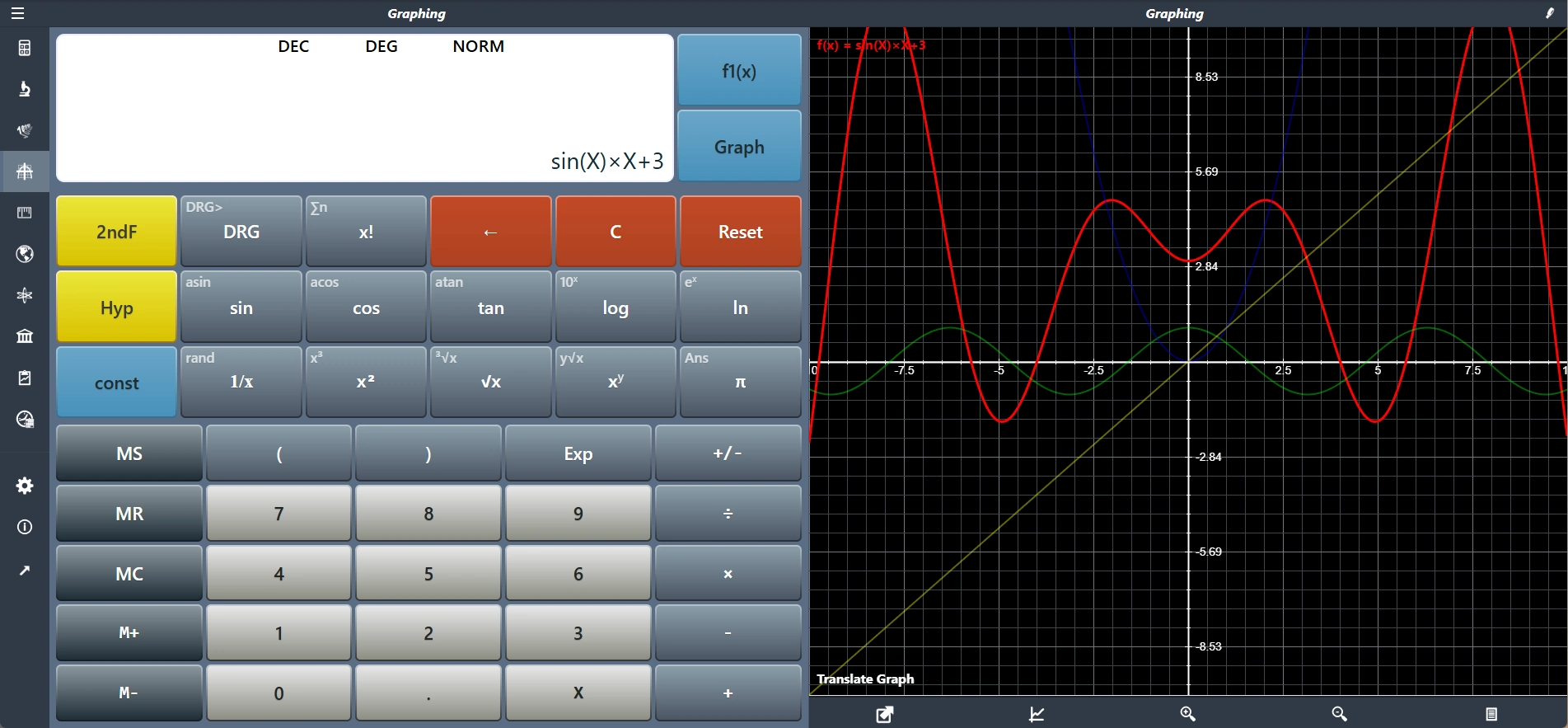Zoom in on the graph
Screen dimensions: 1568x728
pos(1187,714)
